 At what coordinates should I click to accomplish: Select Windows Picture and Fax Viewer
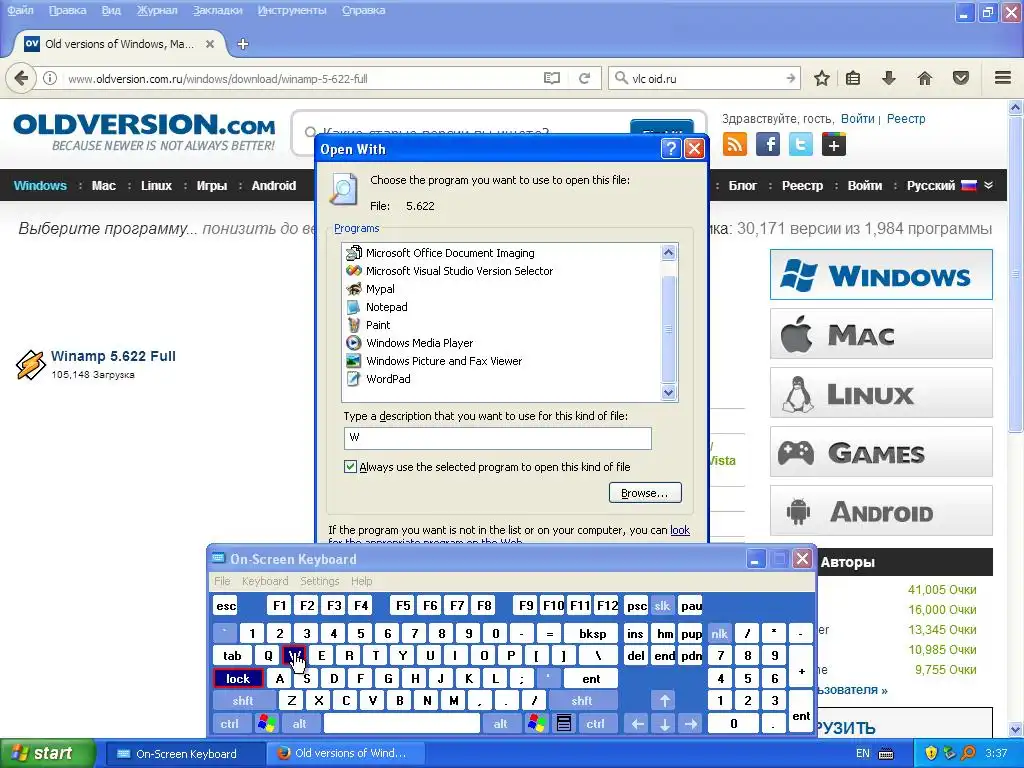tap(443, 360)
